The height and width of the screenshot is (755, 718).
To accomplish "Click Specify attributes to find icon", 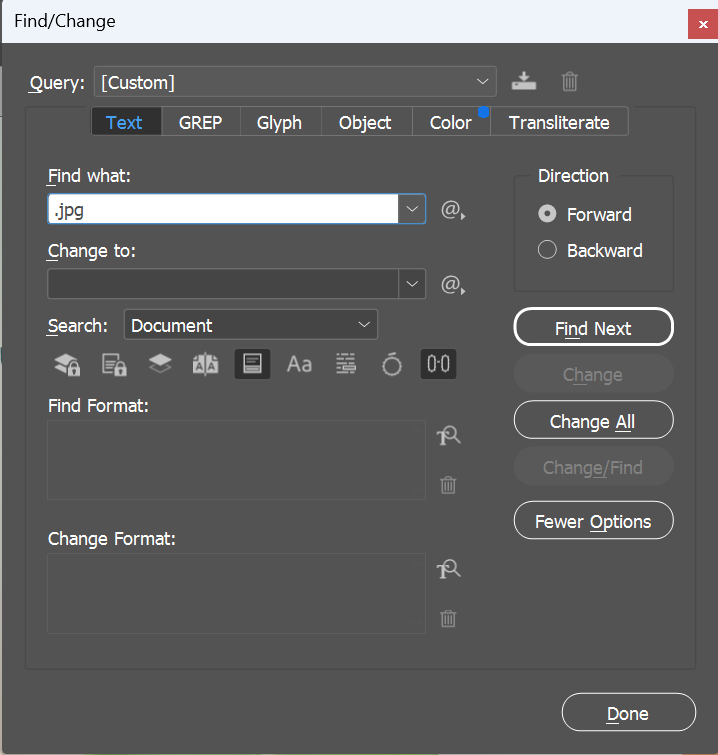I will click(x=448, y=435).
